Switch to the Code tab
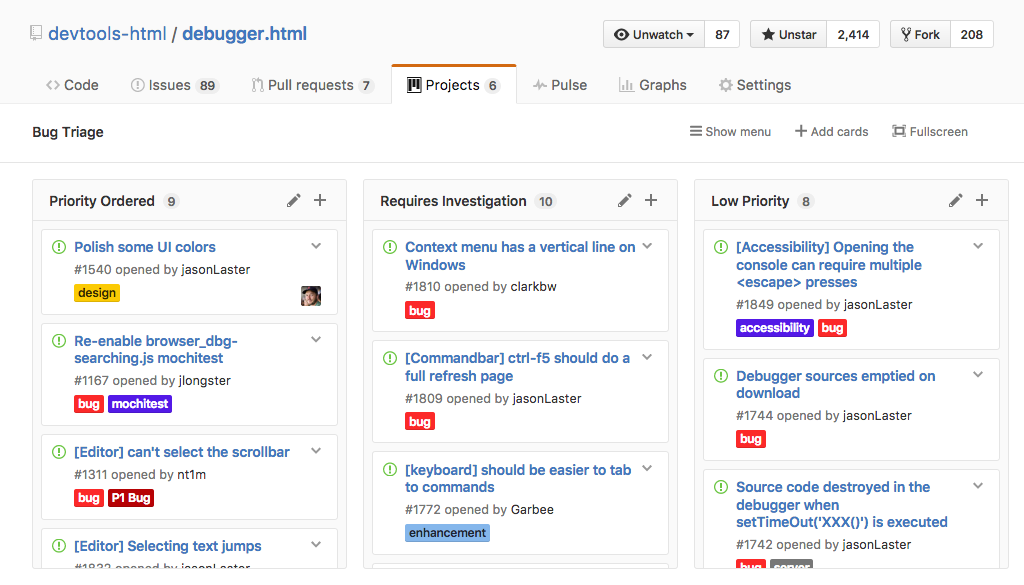 [x=72, y=85]
